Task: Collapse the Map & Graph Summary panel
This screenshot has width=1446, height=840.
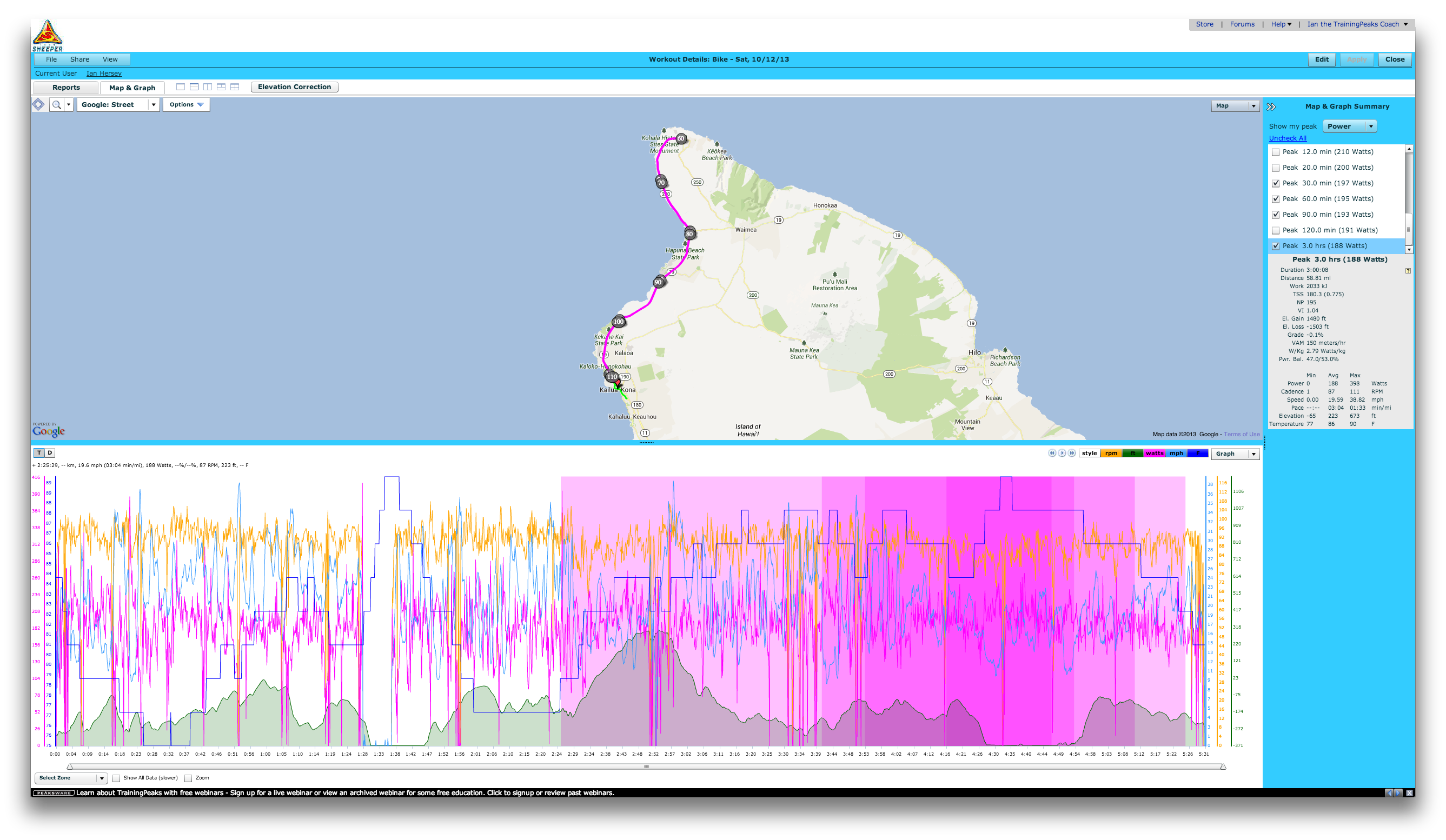Action: tap(1271, 106)
